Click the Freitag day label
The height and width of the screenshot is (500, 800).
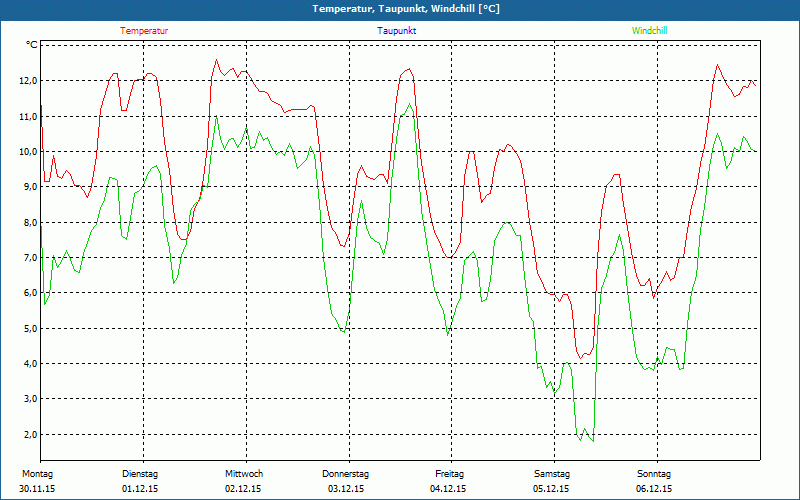click(449, 474)
